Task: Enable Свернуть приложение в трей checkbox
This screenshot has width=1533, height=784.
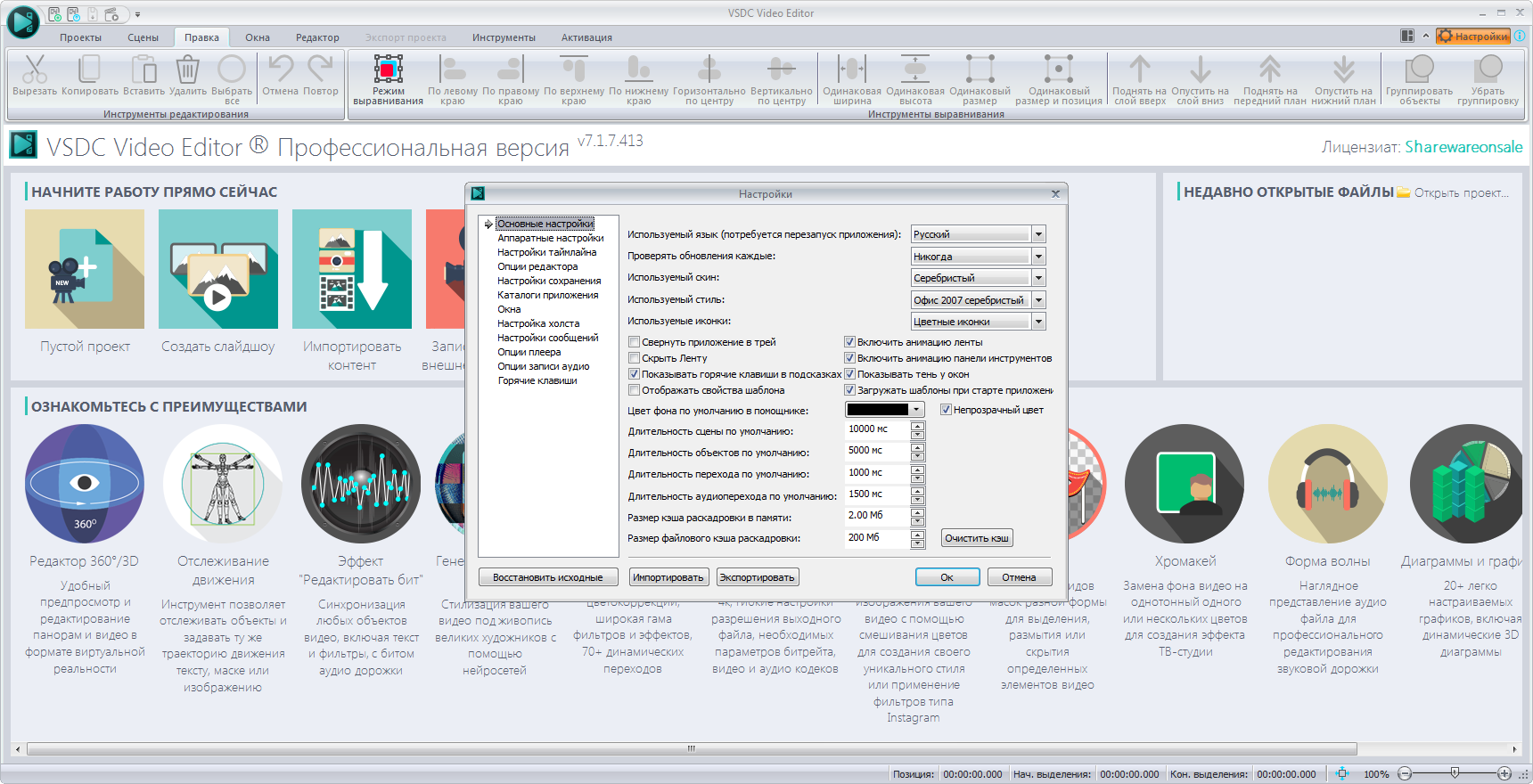Action: (x=635, y=342)
